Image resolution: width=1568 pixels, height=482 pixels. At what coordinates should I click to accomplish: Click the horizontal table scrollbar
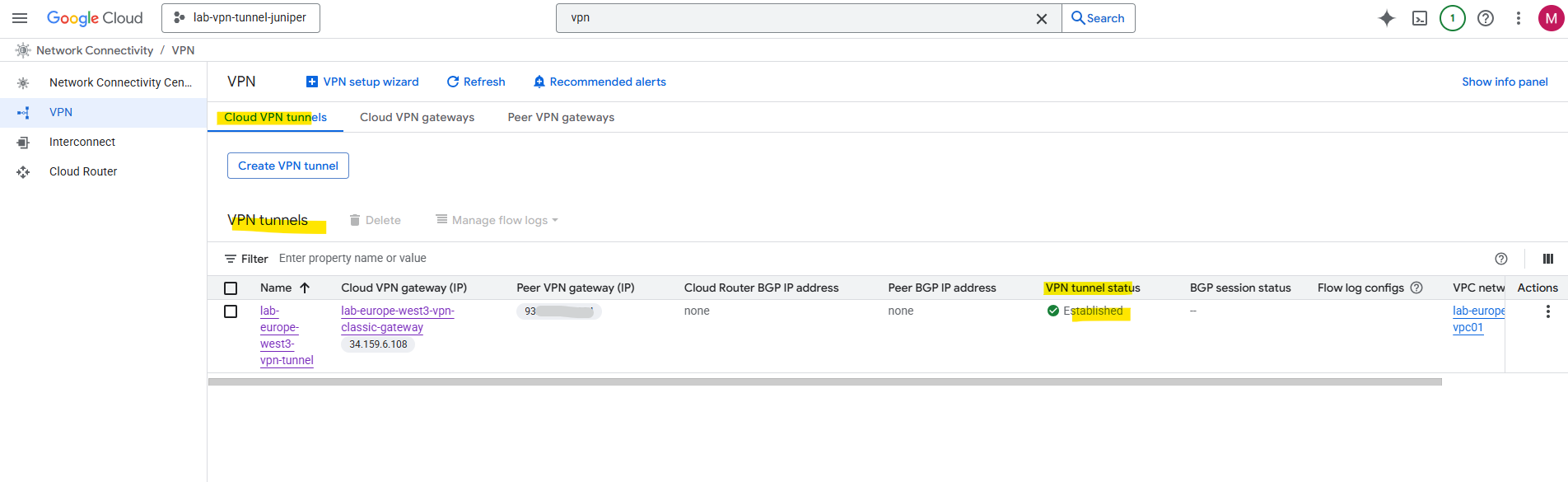824,382
